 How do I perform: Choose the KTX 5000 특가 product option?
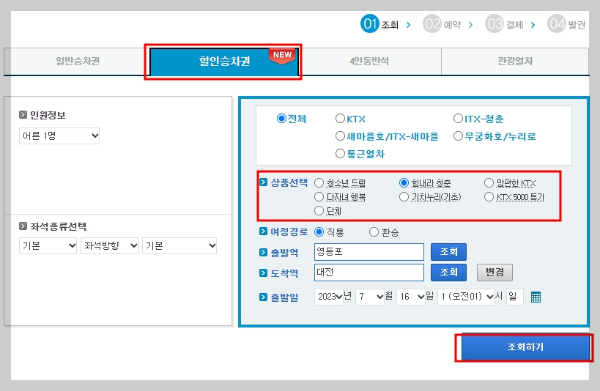click(489, 197)
